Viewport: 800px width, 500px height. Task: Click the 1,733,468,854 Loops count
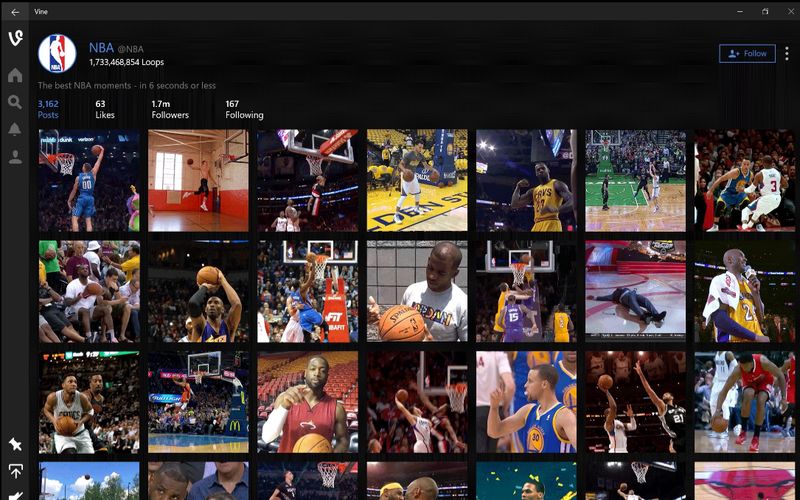click(127, 62)
